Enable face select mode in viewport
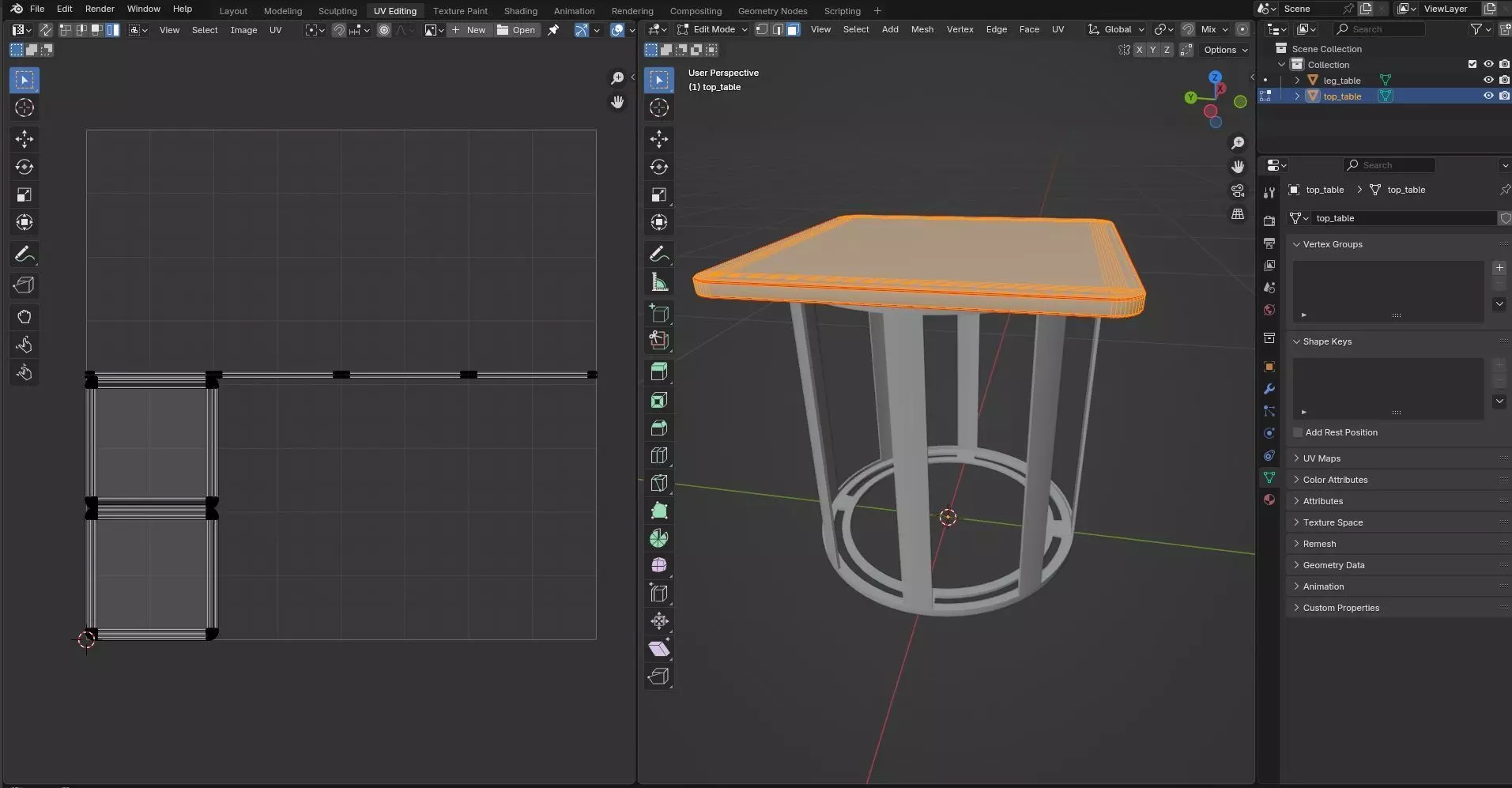The width and height of the screenshot is (1512, 788). coord(793,29)
